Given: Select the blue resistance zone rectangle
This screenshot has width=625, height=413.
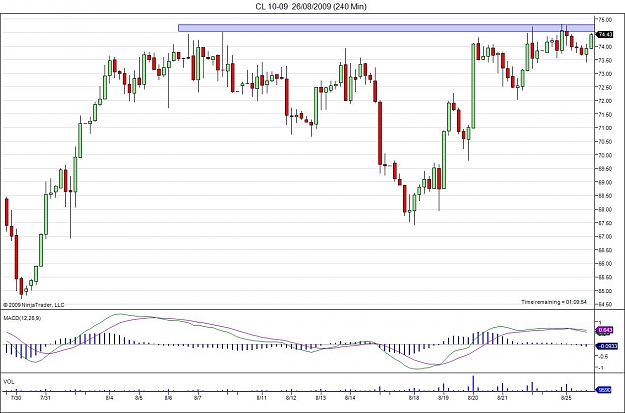Looking at the screenshot, I should (x=386, y=28).
